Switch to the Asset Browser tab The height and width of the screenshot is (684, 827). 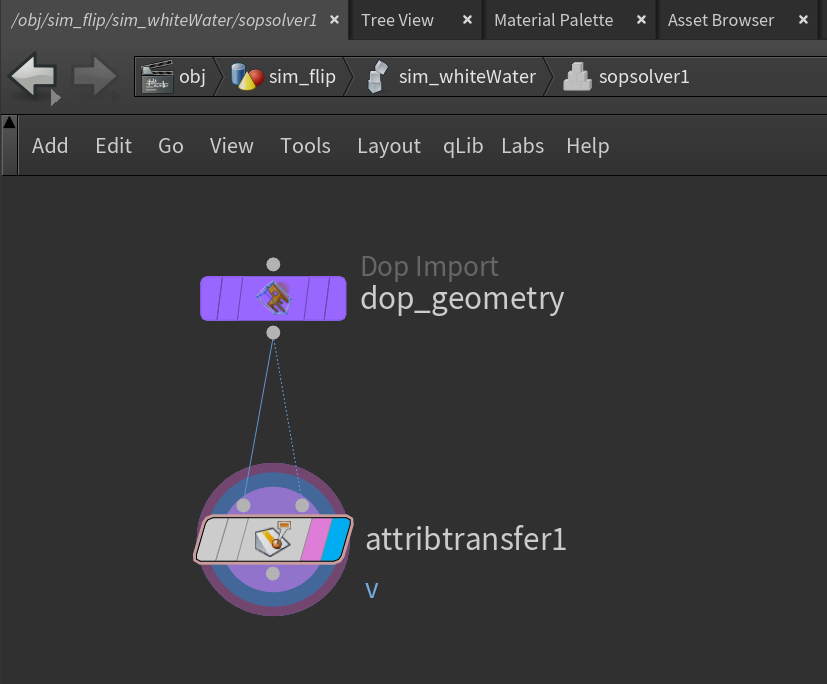(x=720, y=20)
